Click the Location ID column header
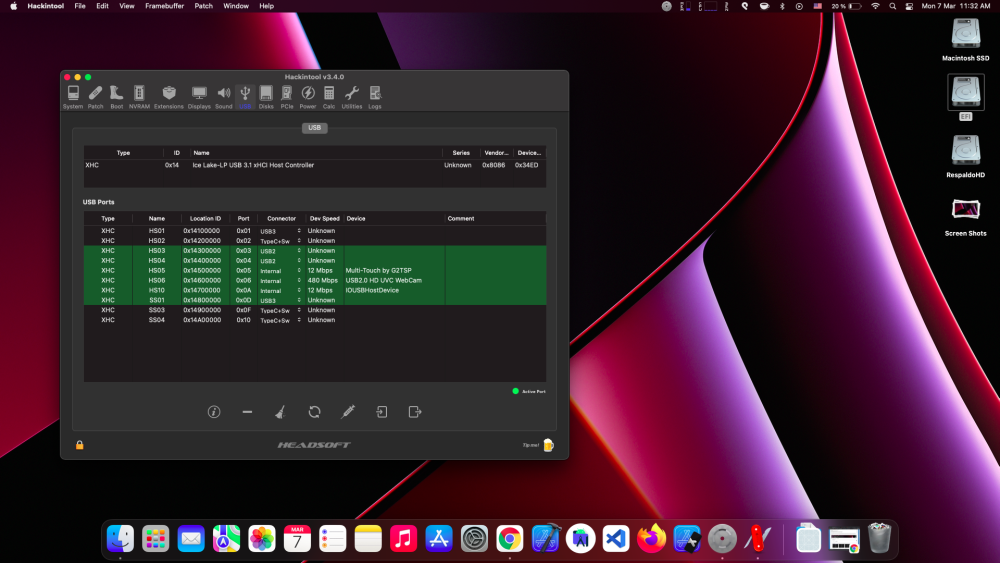The image size is (1000, 563). [205, 218]
